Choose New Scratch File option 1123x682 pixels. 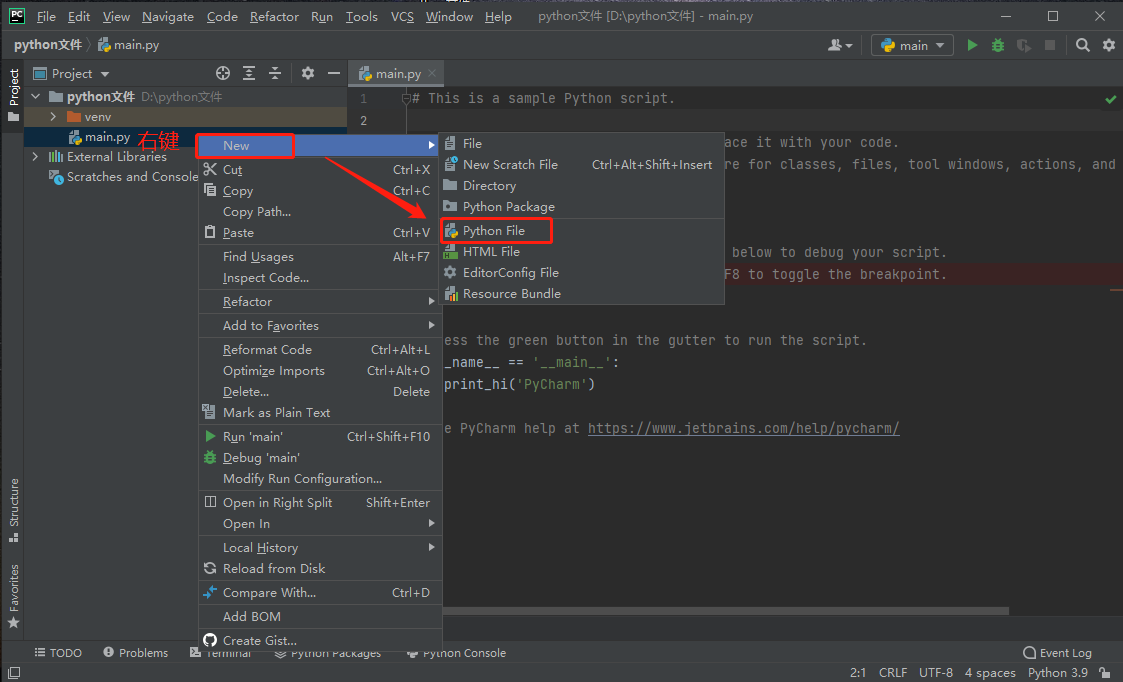(x=582, y=165)
